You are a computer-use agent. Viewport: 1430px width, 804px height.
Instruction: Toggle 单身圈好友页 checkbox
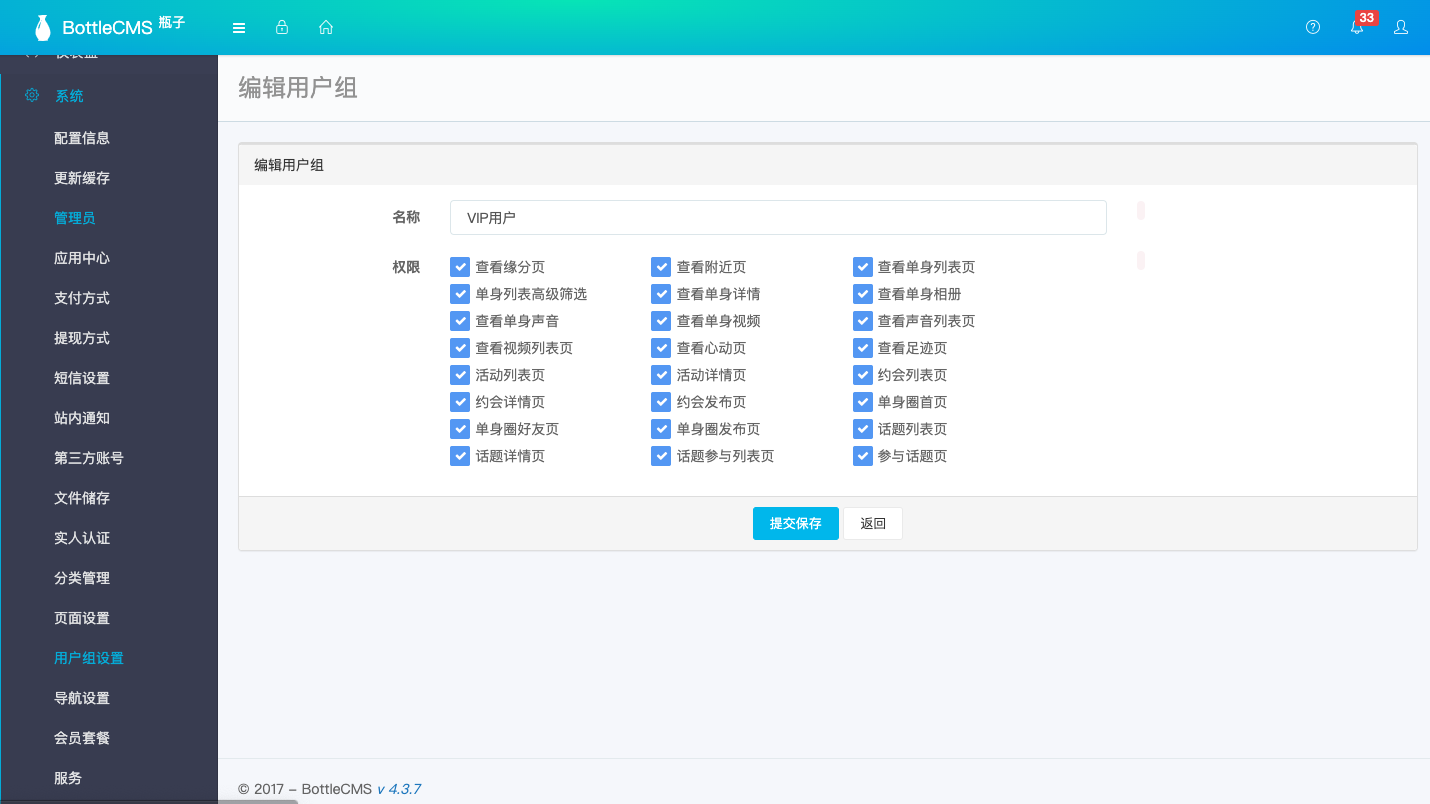(x=460, y=429)
